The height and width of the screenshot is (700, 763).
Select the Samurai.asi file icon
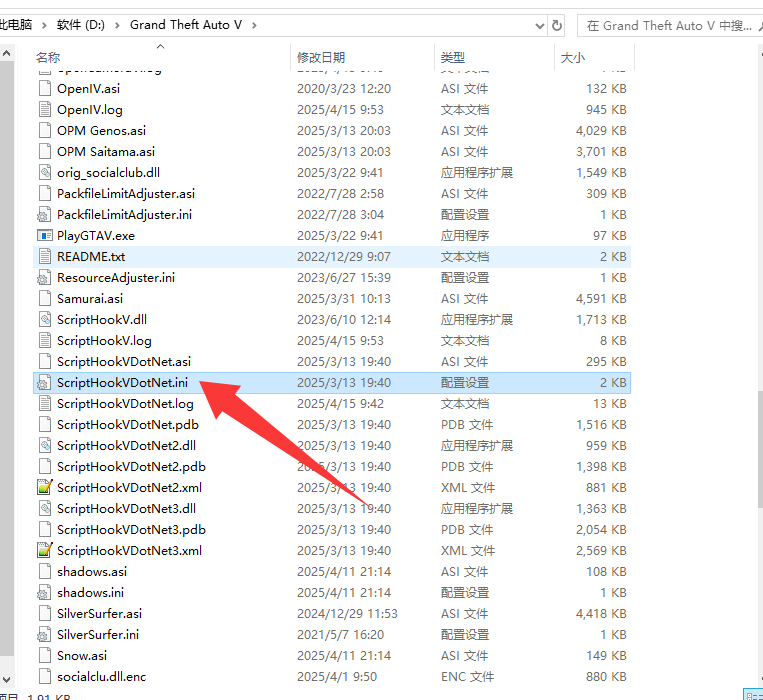click(45, 298)
